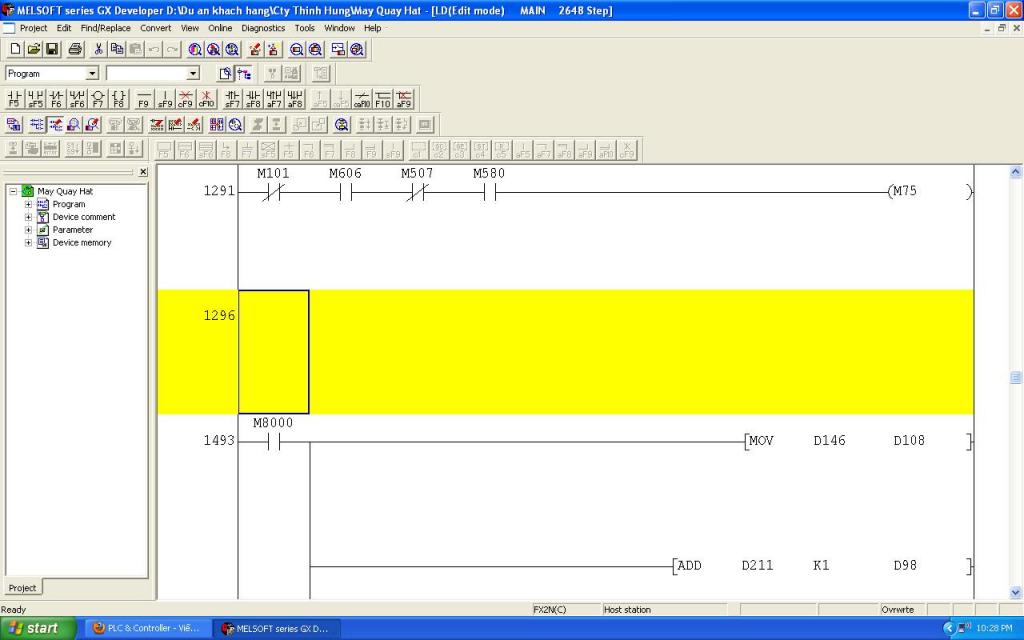This screenshot has height=640, width=1024.
Task: Toggle Read mode icon in toolbar
Action: coord(37,124)
